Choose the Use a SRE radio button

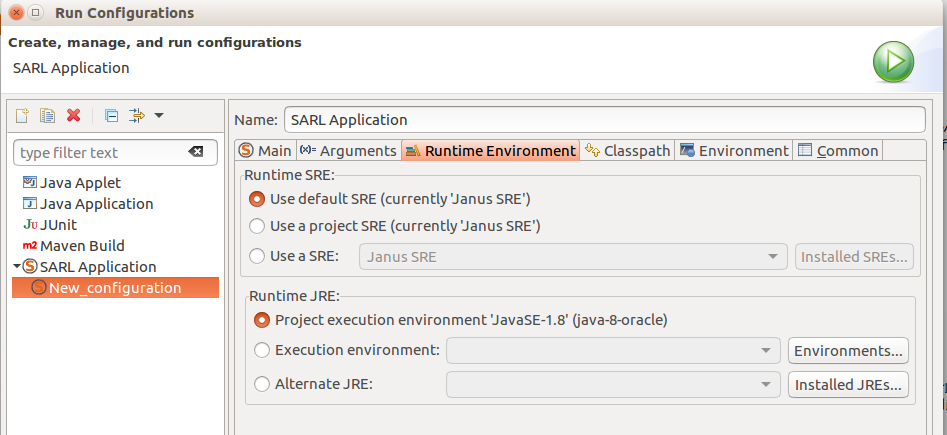tap(257, 256)
